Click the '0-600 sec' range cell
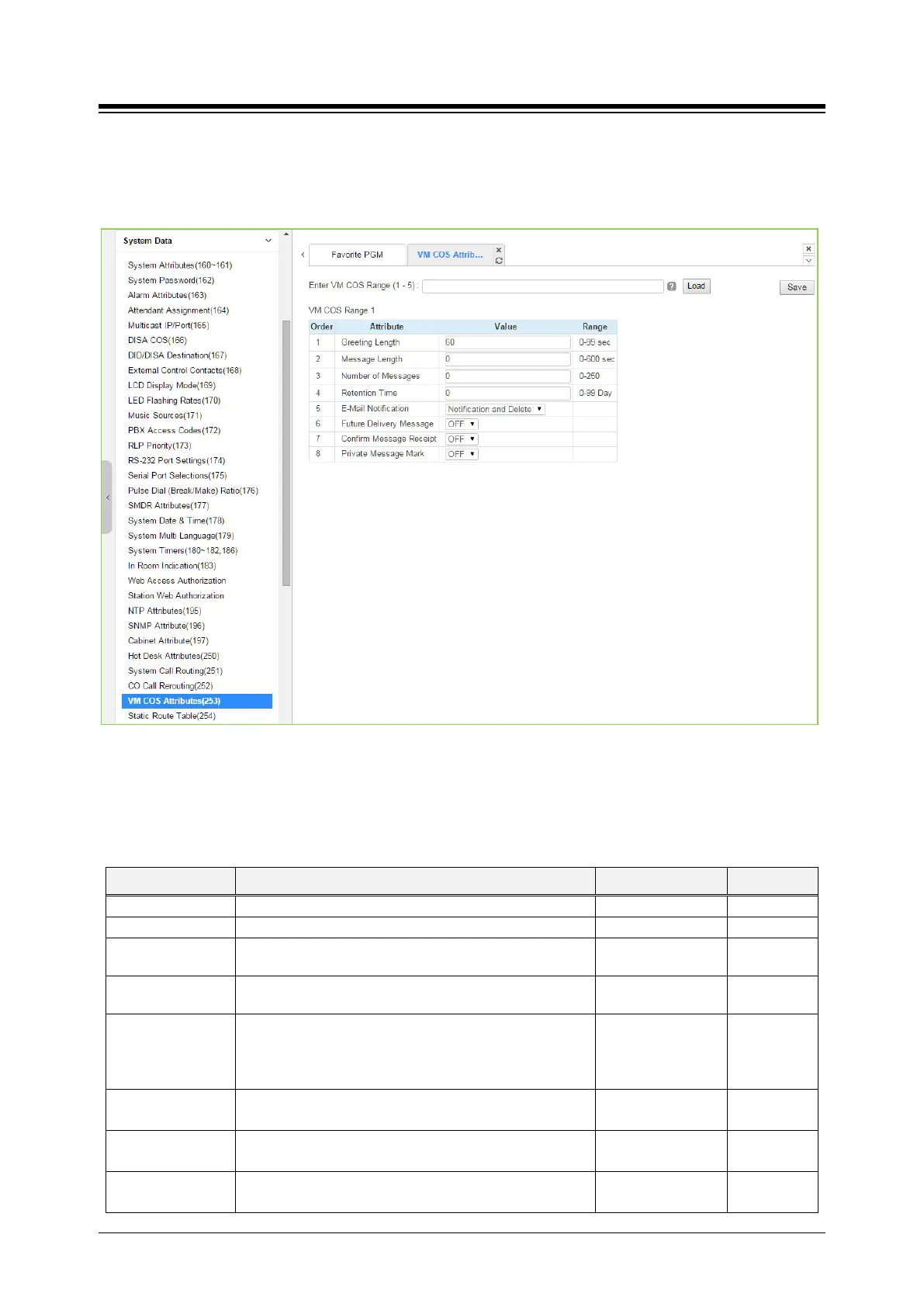 click(x=597, y=359)
